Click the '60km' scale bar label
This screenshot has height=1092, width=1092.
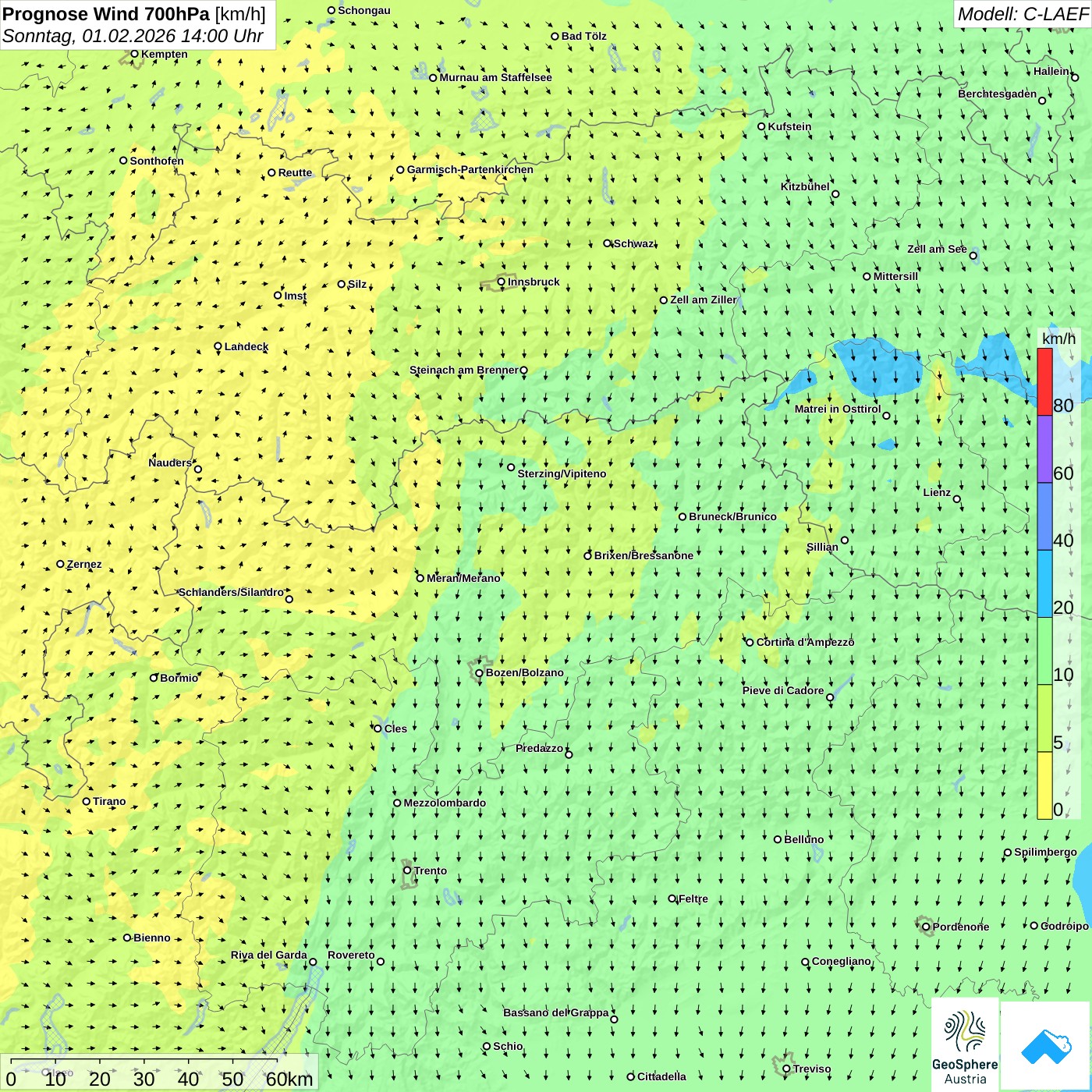tap(289, 1080)
